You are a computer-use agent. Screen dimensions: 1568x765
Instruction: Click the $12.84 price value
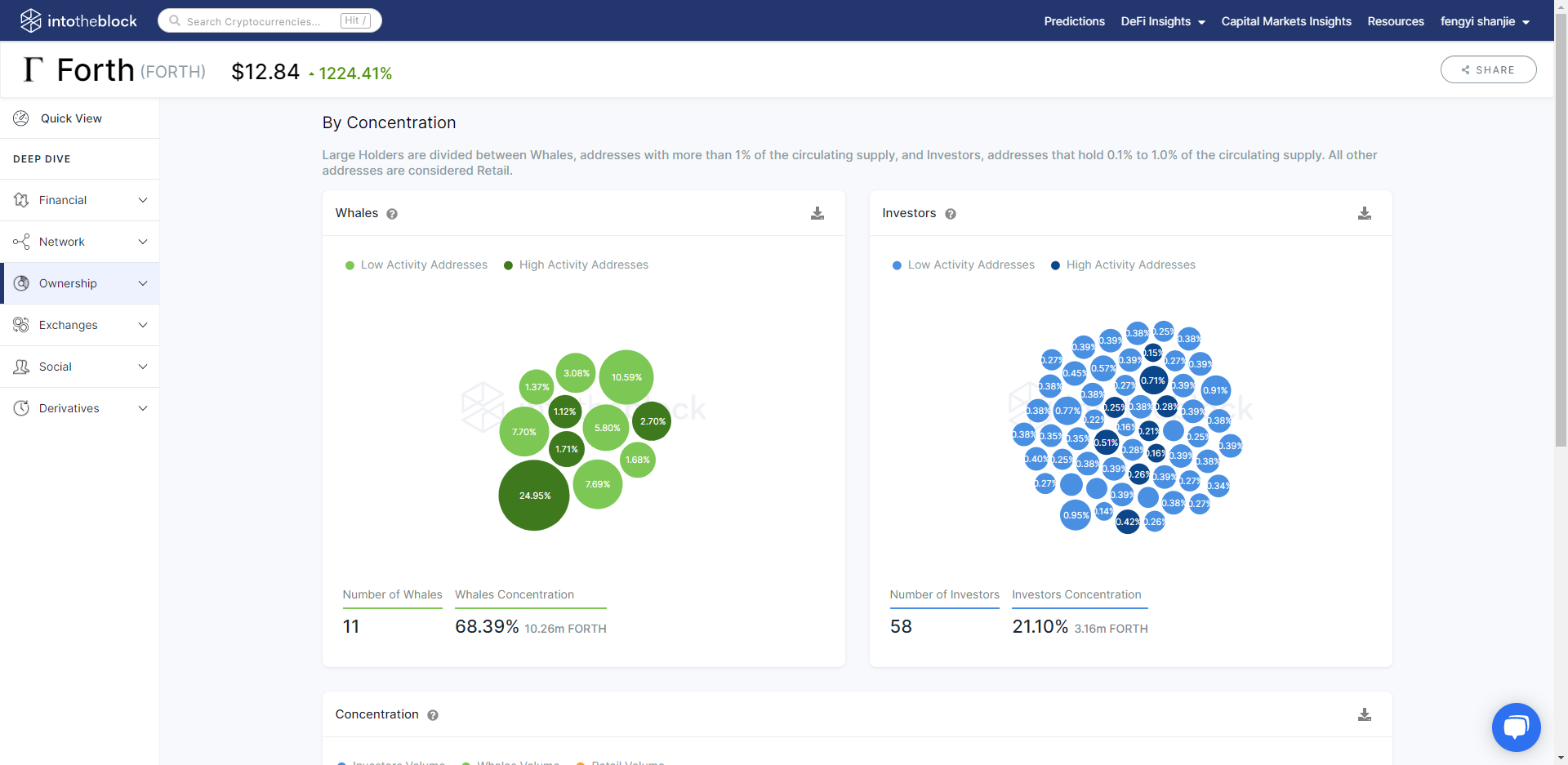click(x=265, y=72)
